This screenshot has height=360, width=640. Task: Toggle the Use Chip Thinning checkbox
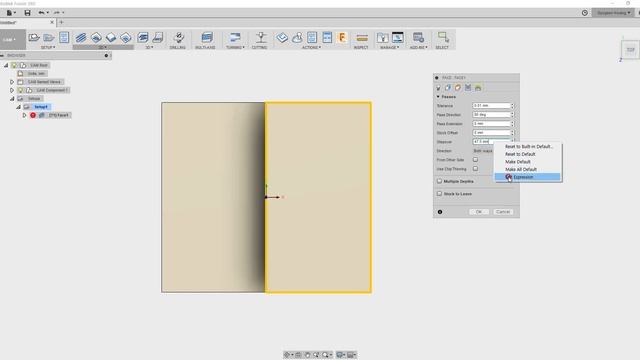coord(475,169)
